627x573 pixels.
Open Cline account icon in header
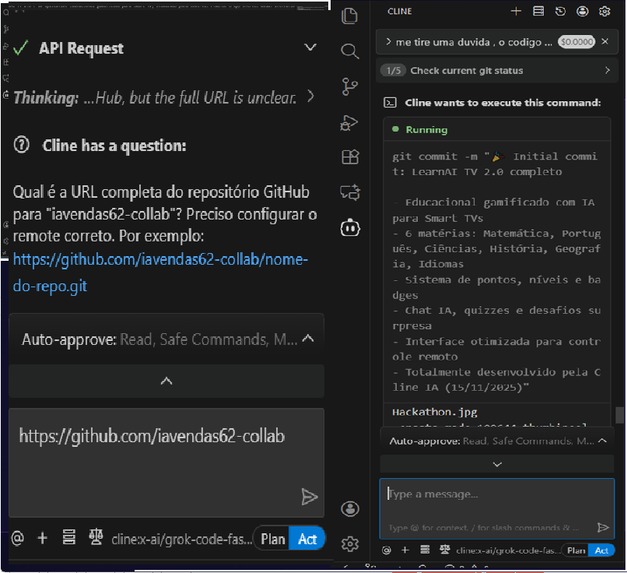point(582,11)
